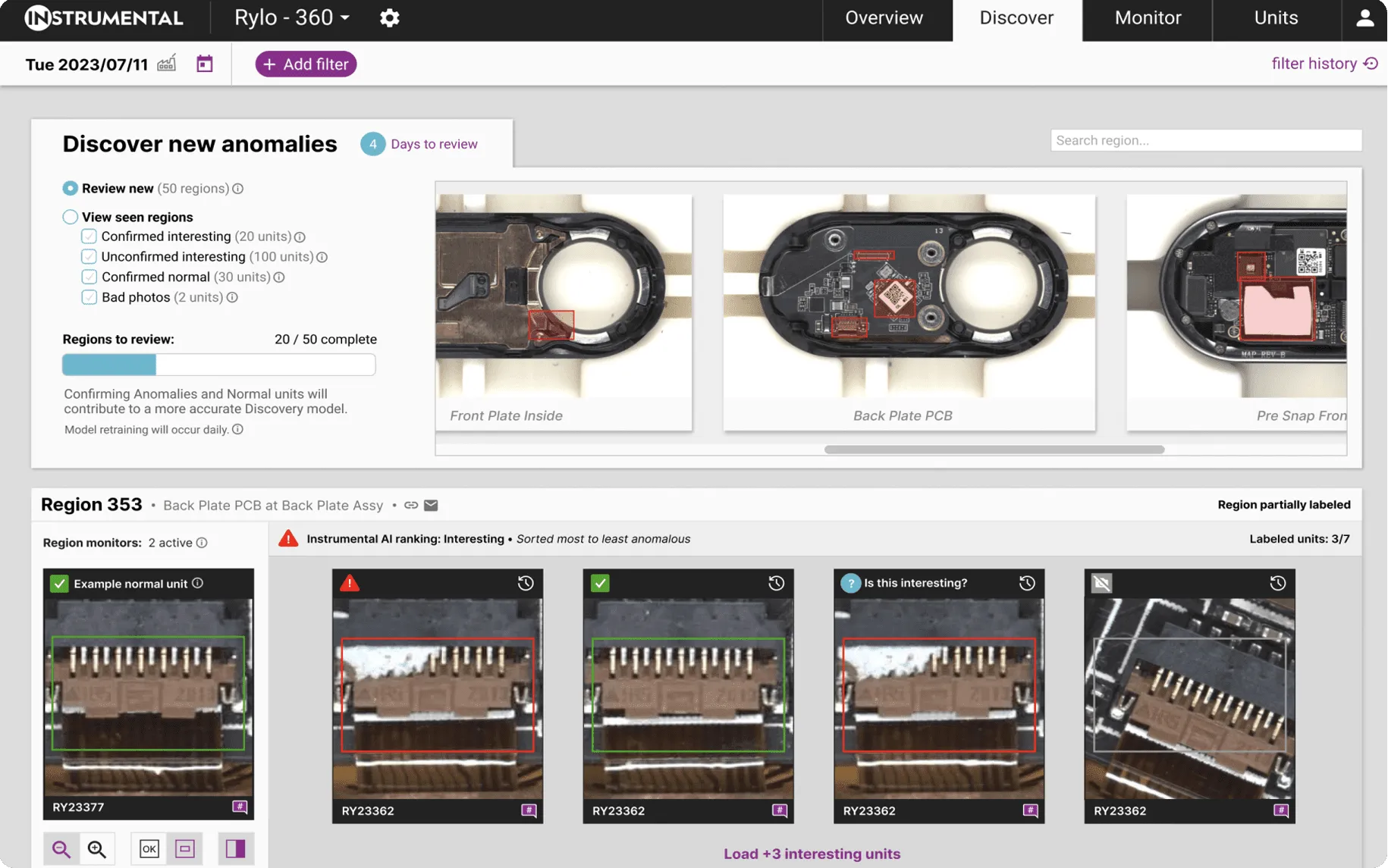The image size is (1388, 868).
Task: Open the calendar date picker icon
Action: pos(204,64)
